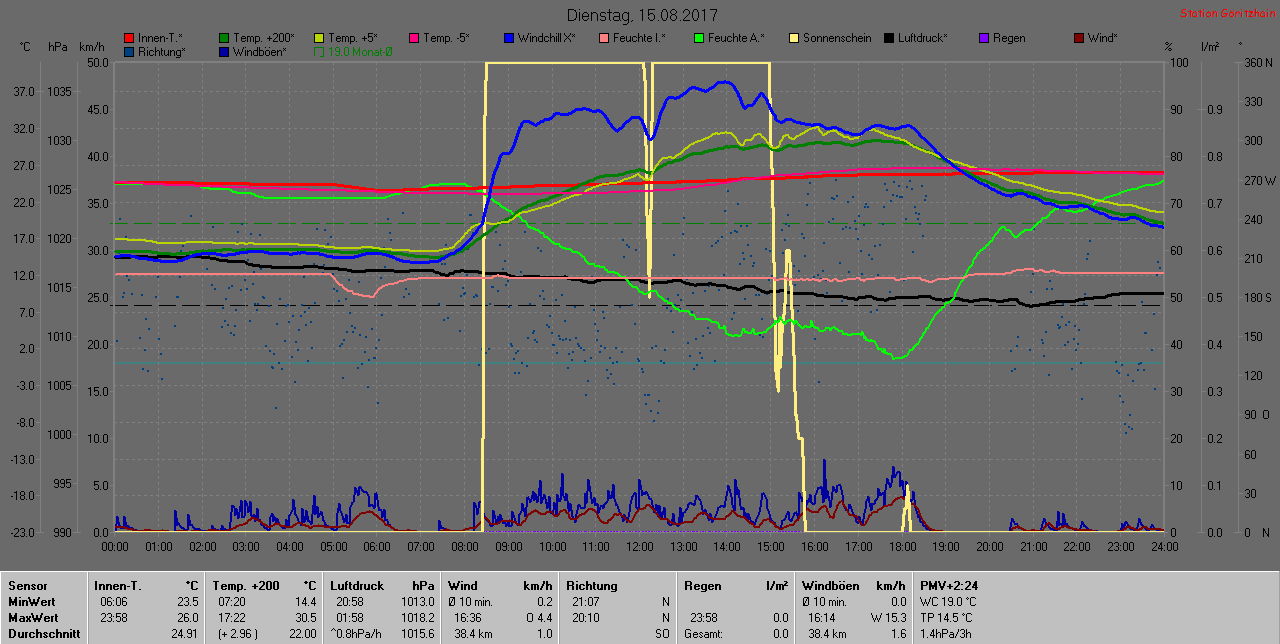Click the chart title Dienstag, 15.08.2017
1280x644 pixels.
pyautogui.click(x=641, y=15)
